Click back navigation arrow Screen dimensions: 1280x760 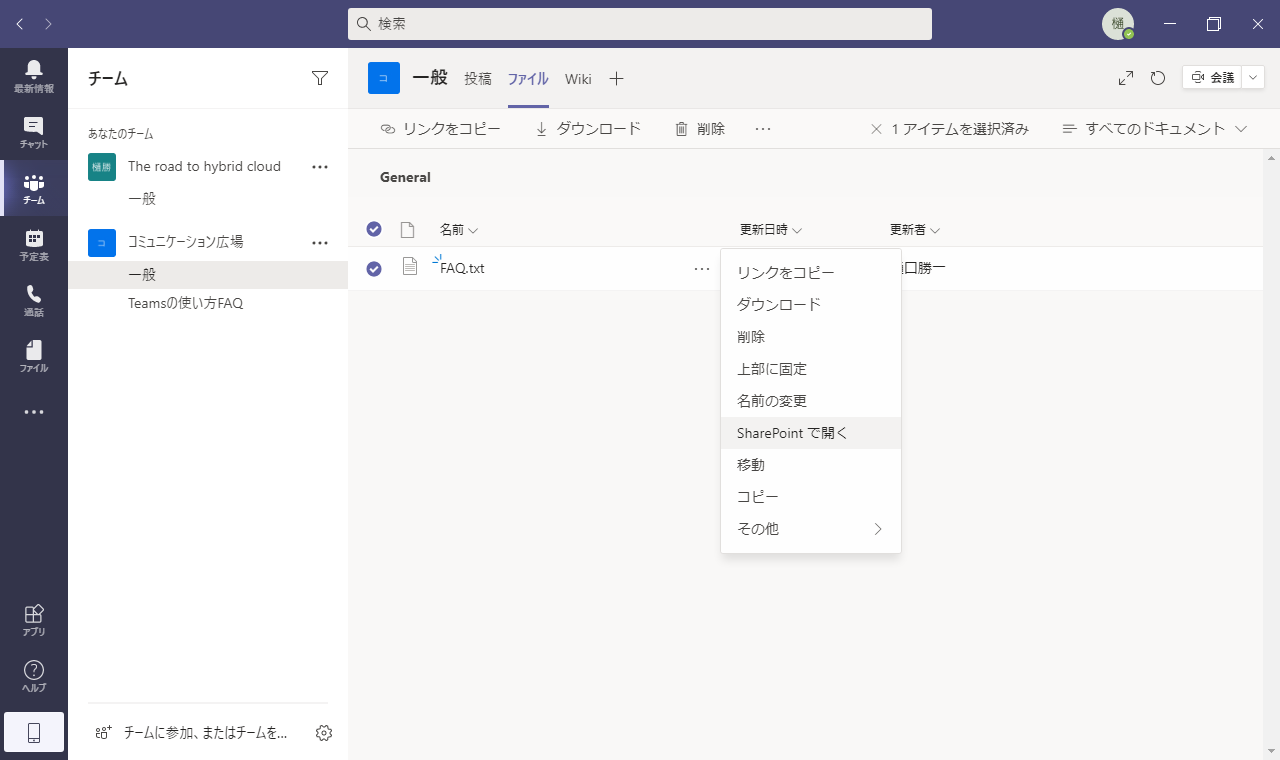pyautogui.click(x=20, y=23)
